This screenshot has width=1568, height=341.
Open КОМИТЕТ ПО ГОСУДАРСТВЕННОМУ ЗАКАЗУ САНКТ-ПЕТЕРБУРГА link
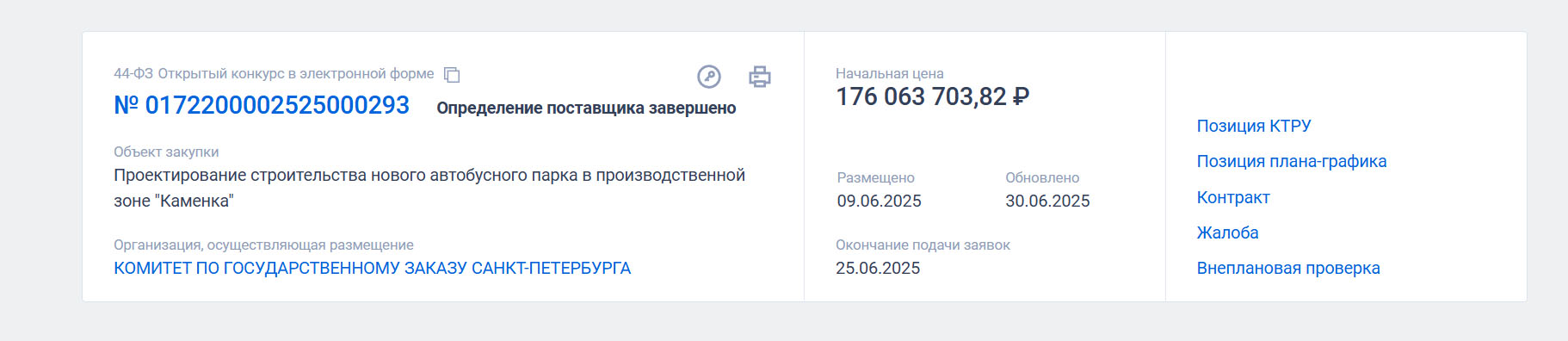tap(373, 268)
